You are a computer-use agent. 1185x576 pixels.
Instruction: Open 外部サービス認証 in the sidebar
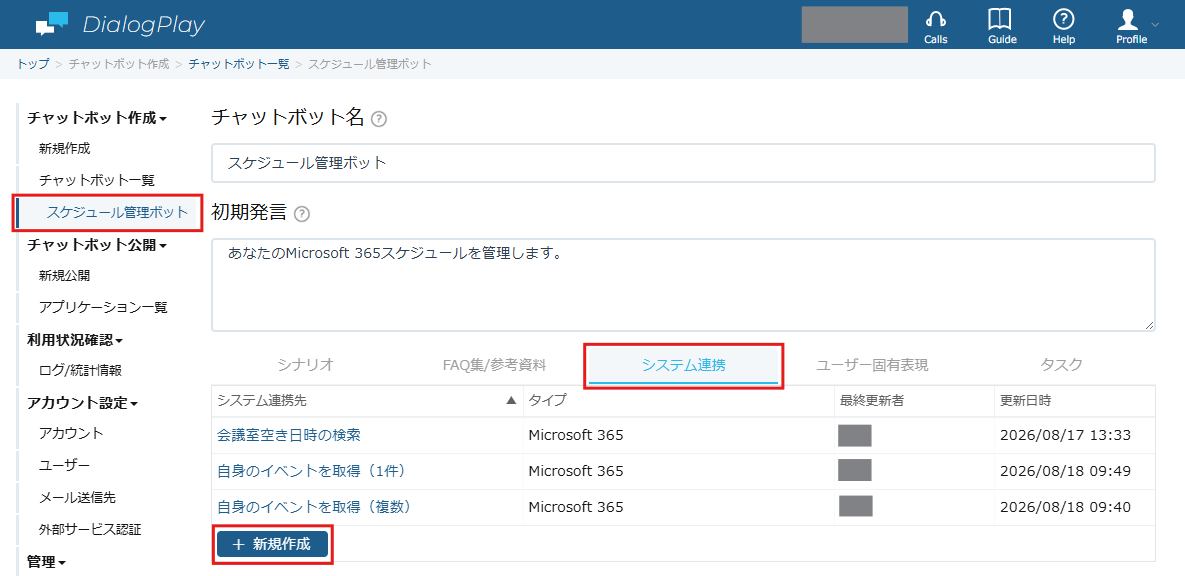(90, 529)
